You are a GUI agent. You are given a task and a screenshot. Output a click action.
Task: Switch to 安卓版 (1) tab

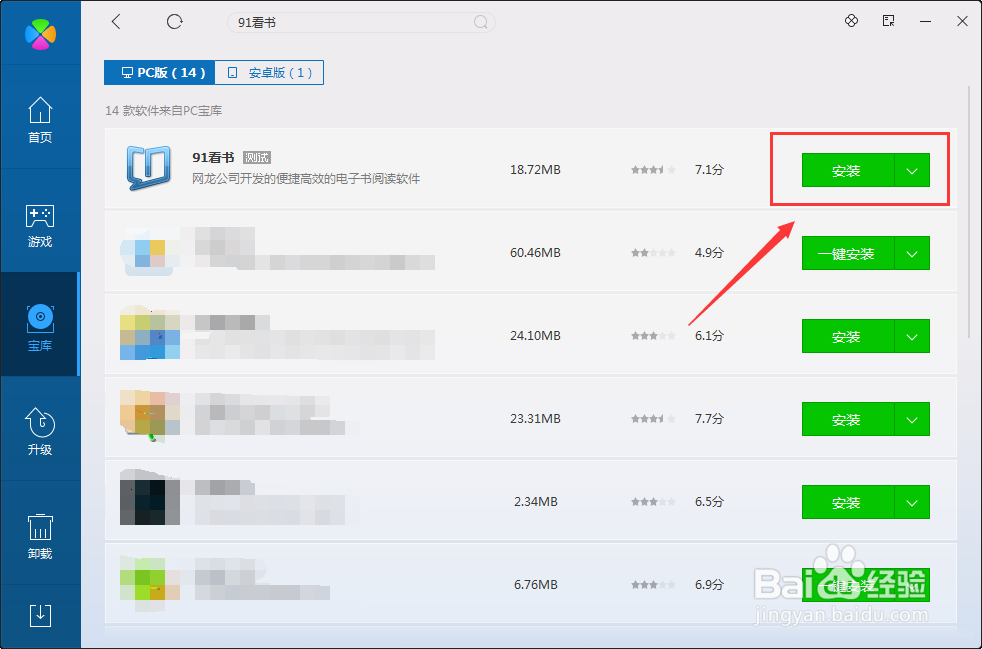tap(269, 73)
